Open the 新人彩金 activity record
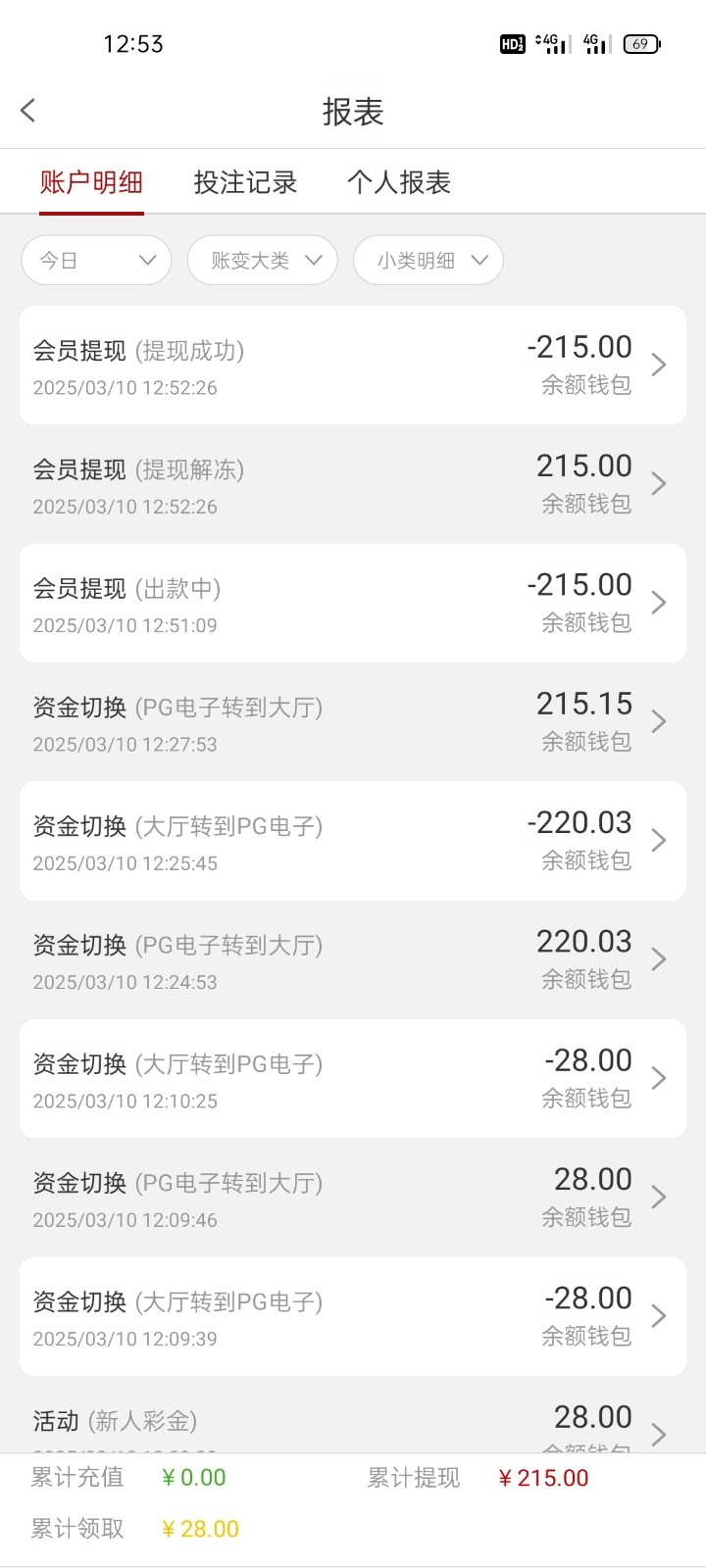Viewport: 706px width, 1568px height. (x=353, y=1424)
